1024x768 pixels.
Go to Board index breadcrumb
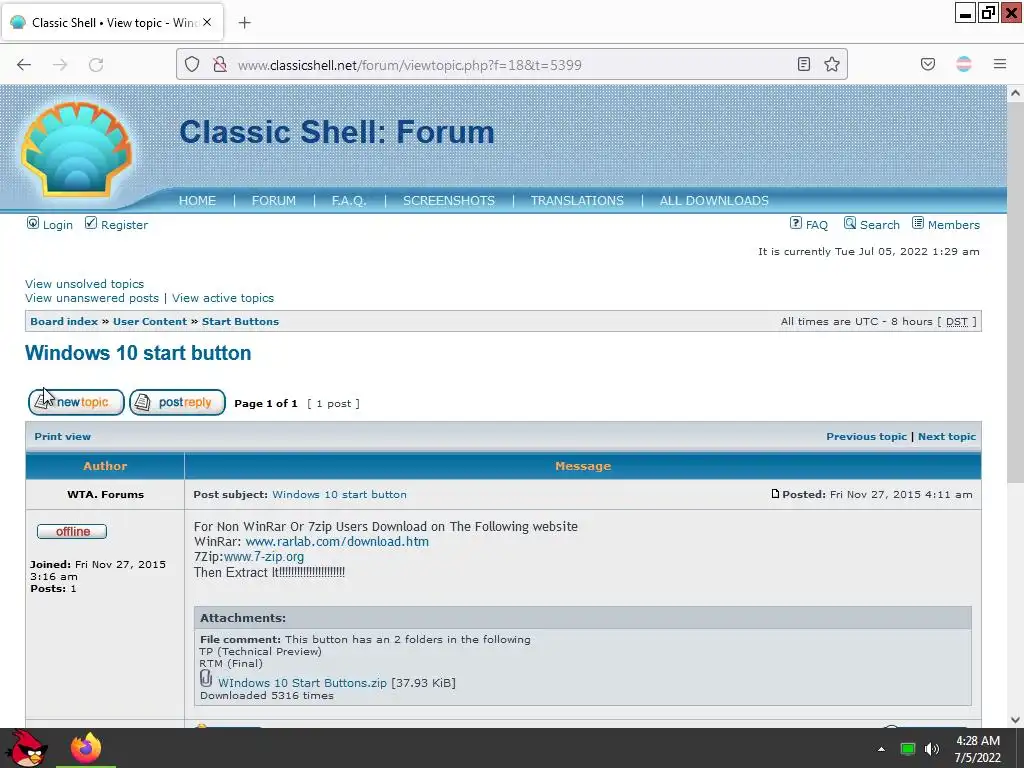tap(64, 321)
